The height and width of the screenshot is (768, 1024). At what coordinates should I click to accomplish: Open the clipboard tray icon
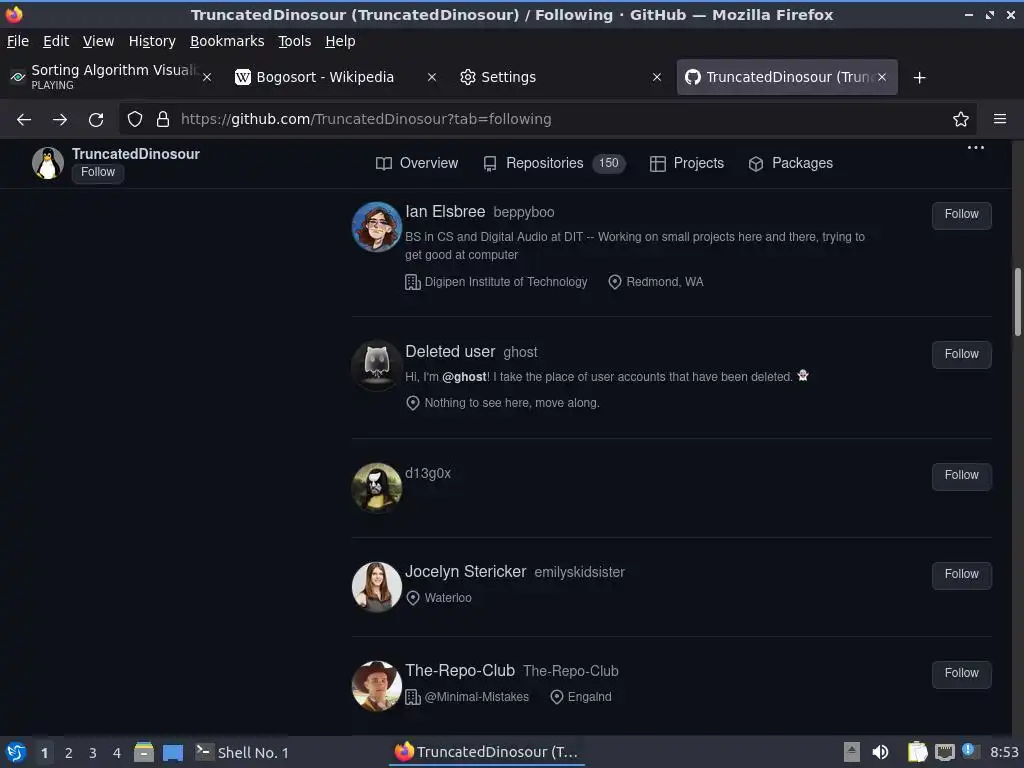point(918,752)
